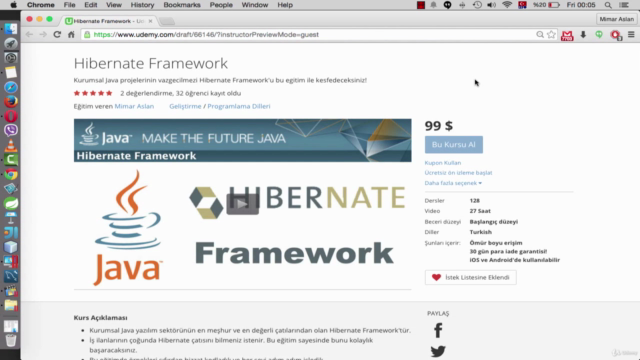Open the History menu
Image resolution: width=640 pixels, height=360 pixels.
click(x=142, y=5)
